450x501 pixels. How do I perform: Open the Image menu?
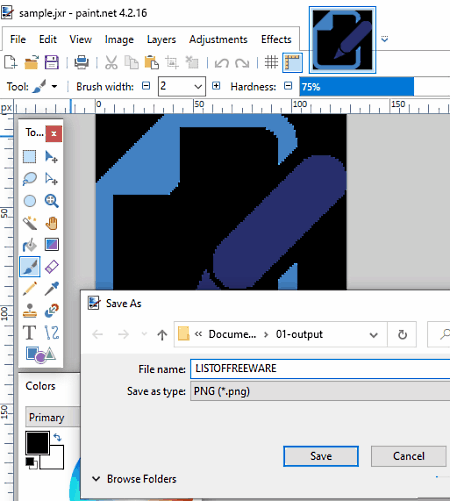coord(119,39)
